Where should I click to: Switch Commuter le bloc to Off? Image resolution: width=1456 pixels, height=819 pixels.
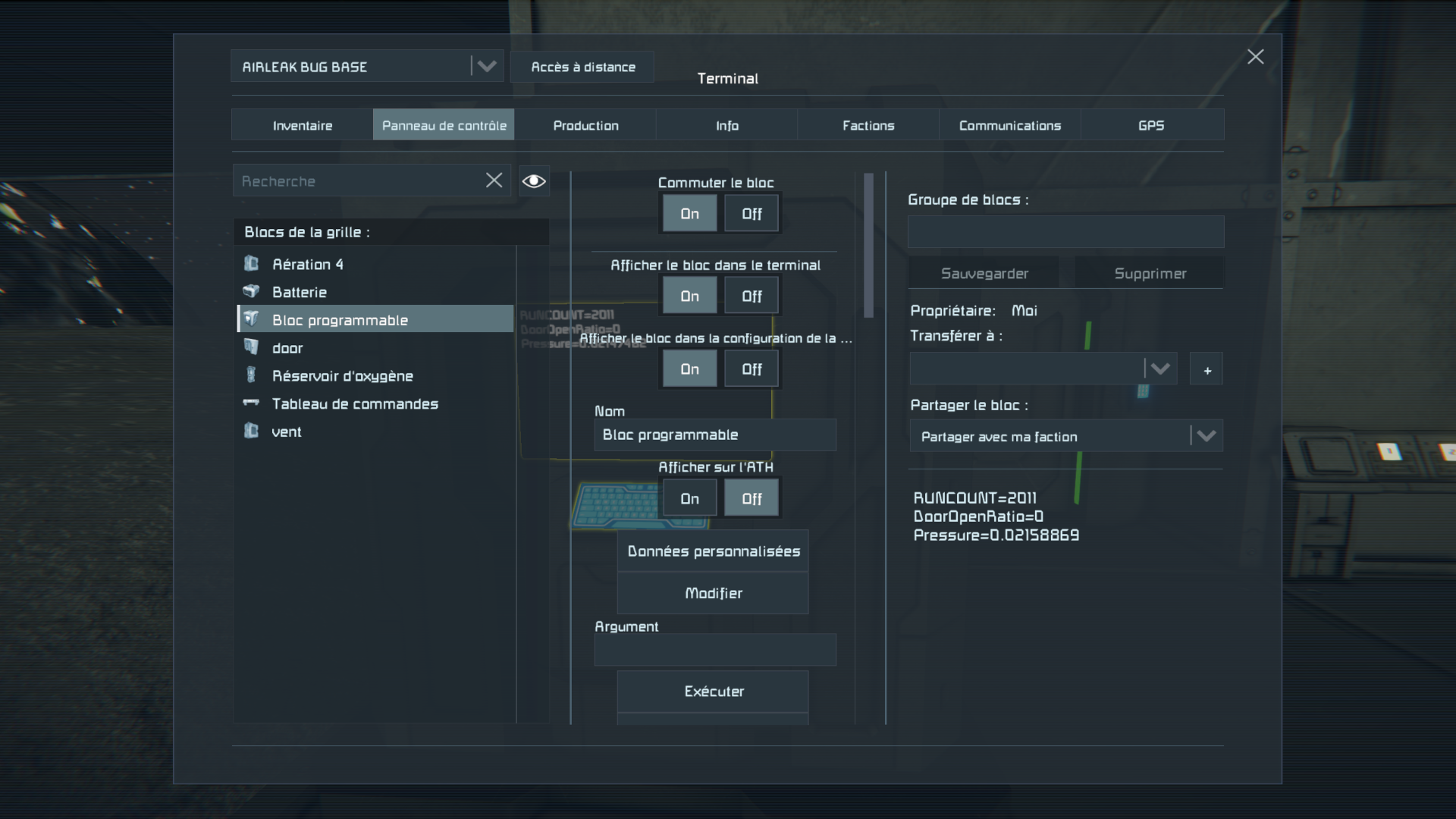(x=751, y=214)
